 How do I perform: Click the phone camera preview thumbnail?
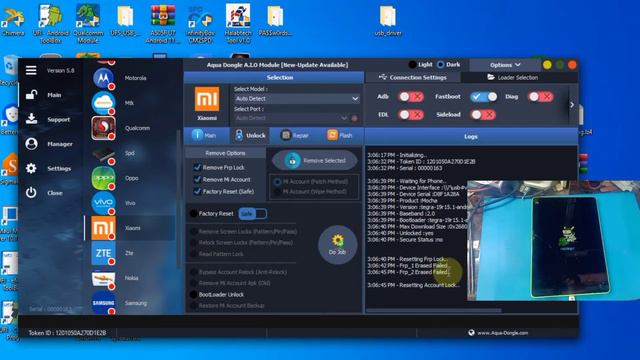[x=554, y=240]
